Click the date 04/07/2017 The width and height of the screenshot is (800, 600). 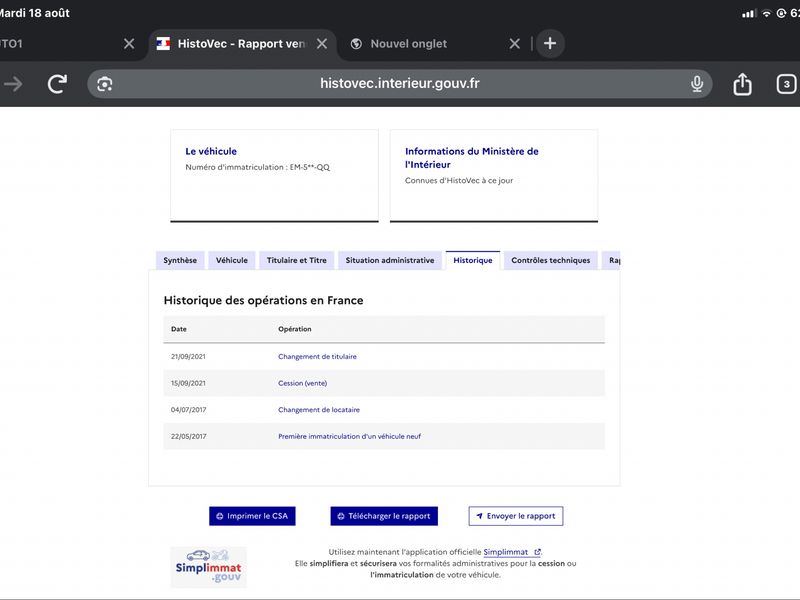(x=189, y=410)
